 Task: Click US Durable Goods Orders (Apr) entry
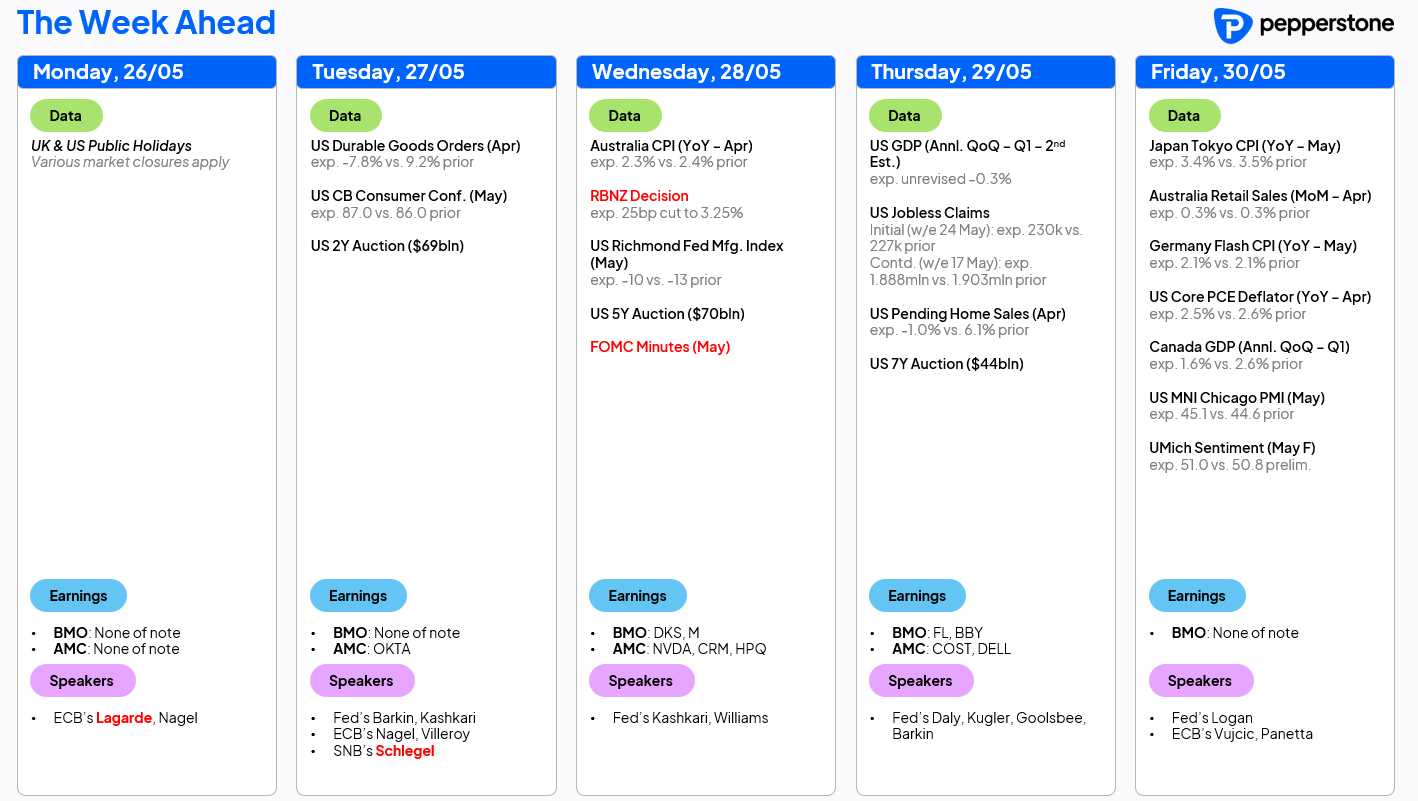coord(416,146)
